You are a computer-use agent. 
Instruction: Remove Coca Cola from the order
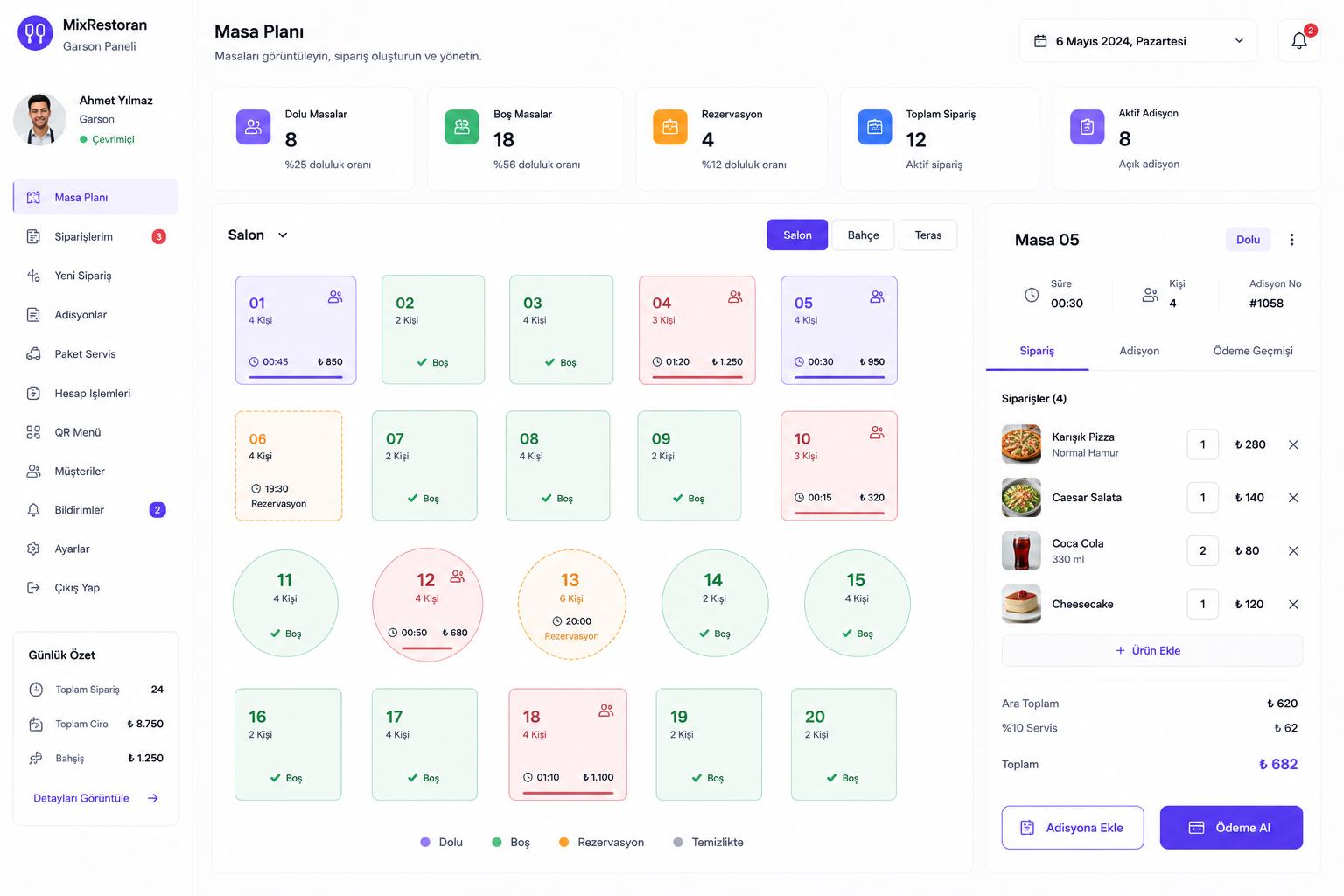click(1293, 551)
